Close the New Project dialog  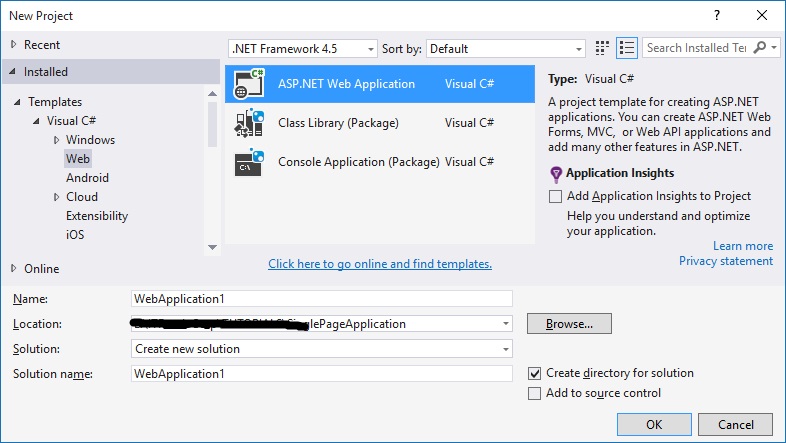762,16
